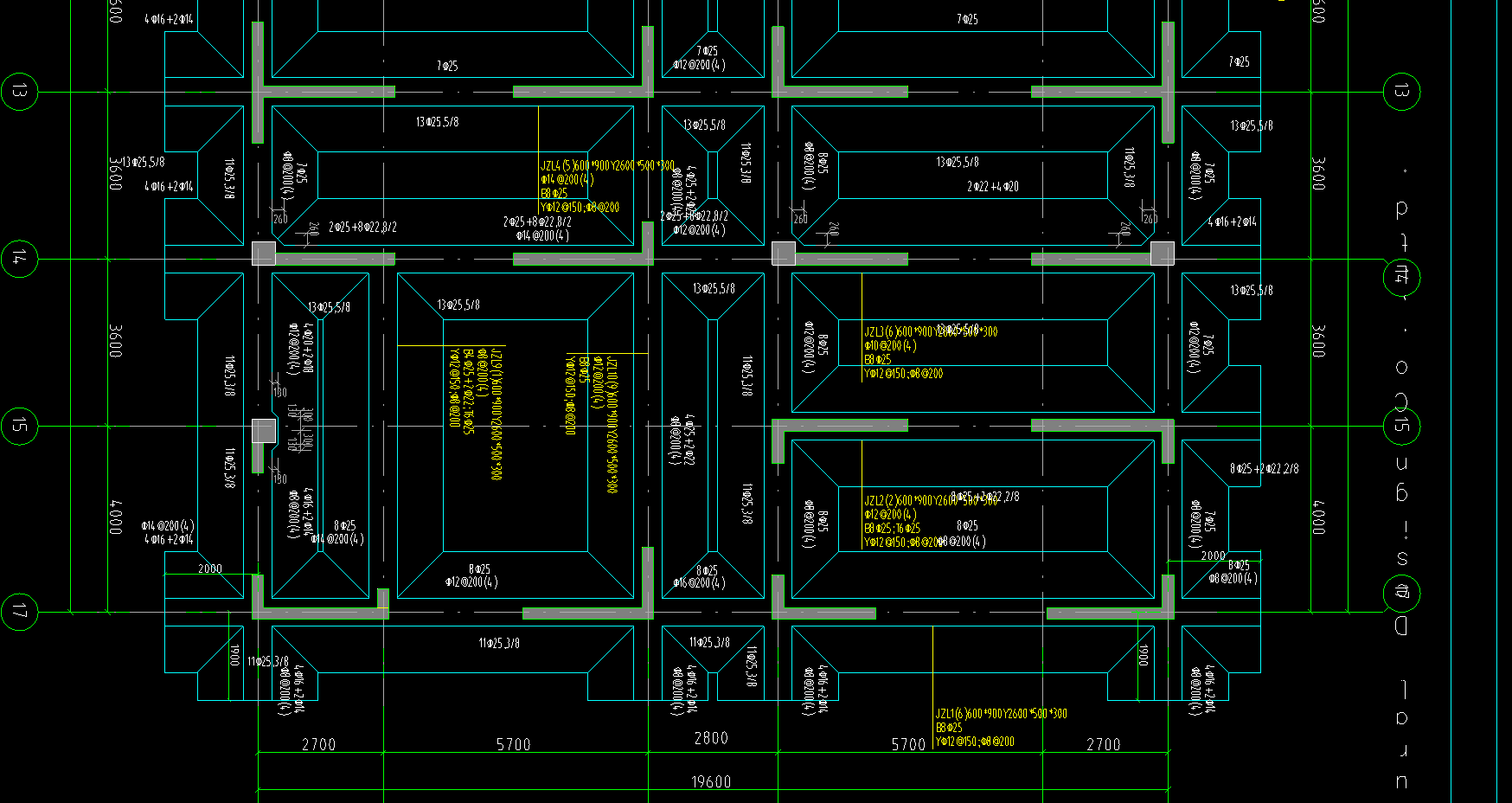
Task: Click left-side grid axis bubble 15
Action: pyautogui.click(x=19, y=426)
